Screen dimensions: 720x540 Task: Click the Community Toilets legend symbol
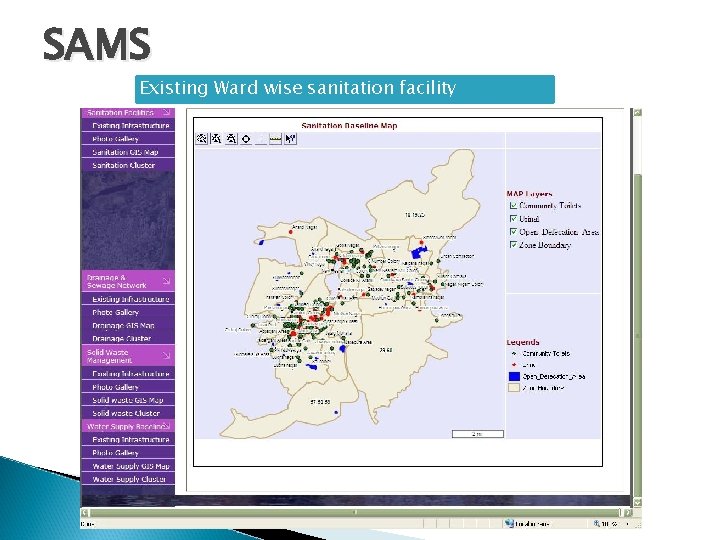514,354
